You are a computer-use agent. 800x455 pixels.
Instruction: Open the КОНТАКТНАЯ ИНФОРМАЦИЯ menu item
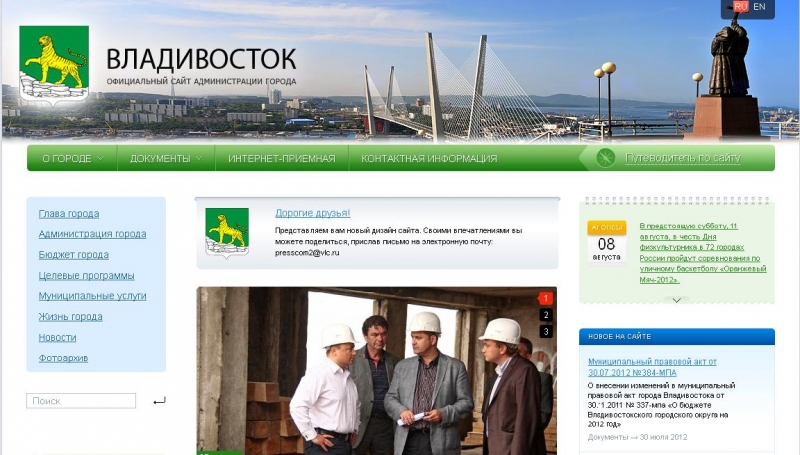click(429, 158)
